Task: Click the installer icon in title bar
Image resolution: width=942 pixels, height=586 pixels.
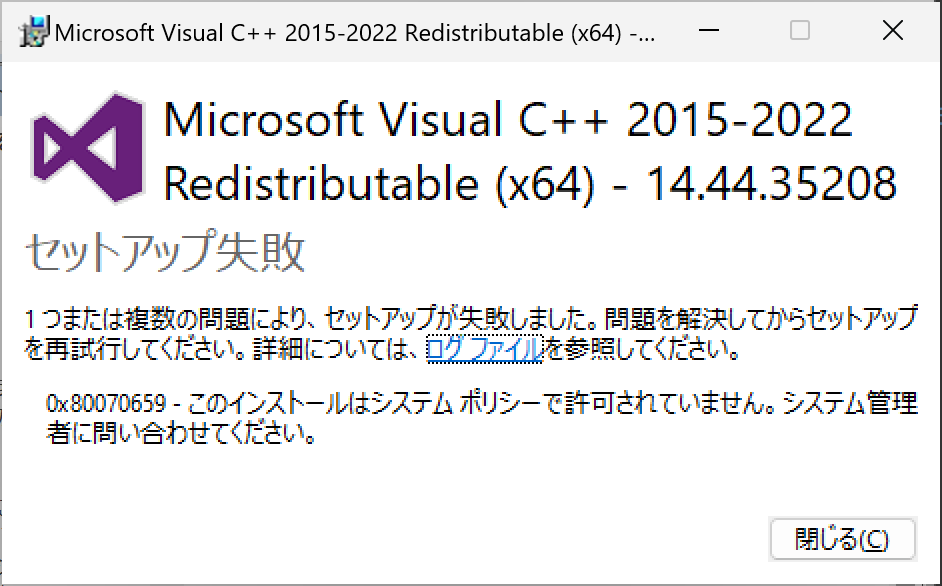Action: pyautogui.click(x=34, y=32)
